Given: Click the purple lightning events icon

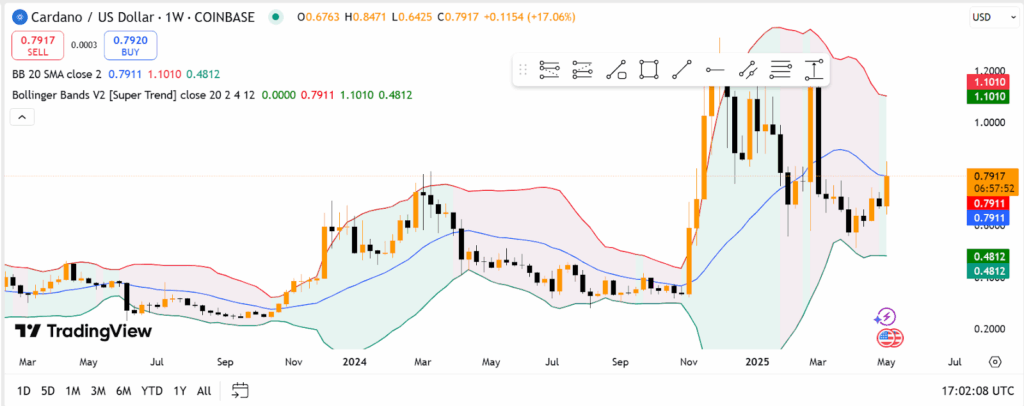Looking at the screenshot, I should point(885,317).
